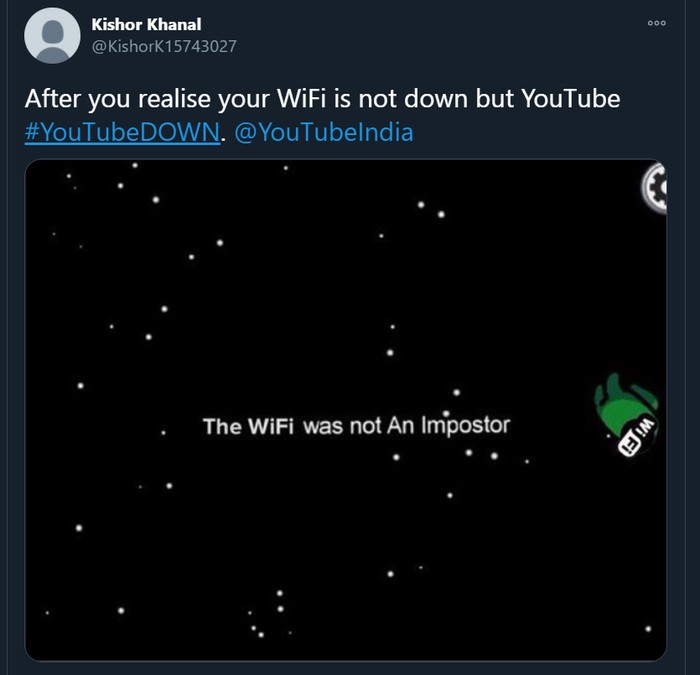This screenshot has width=700, height=675.
Task: Open the @YouTubeIndia mention link
Action: click(x=321, y=132)
